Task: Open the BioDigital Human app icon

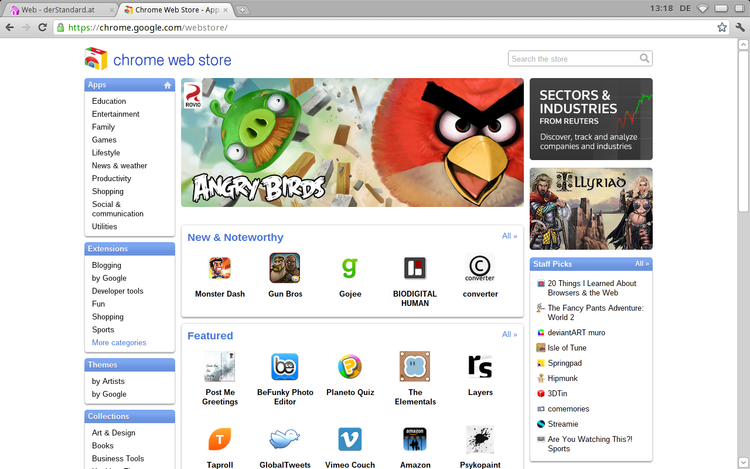Action: 414,268
